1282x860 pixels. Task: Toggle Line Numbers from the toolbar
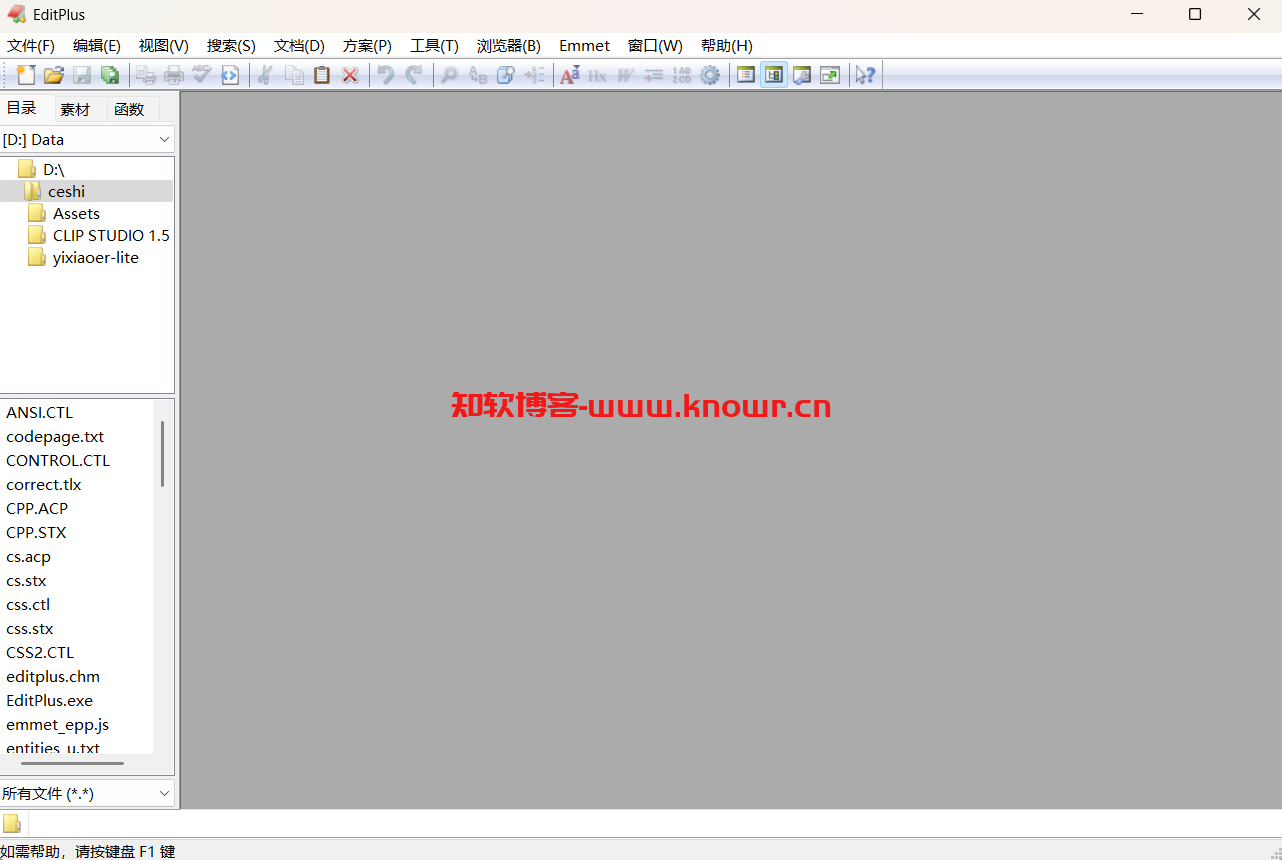coord(682,75)
